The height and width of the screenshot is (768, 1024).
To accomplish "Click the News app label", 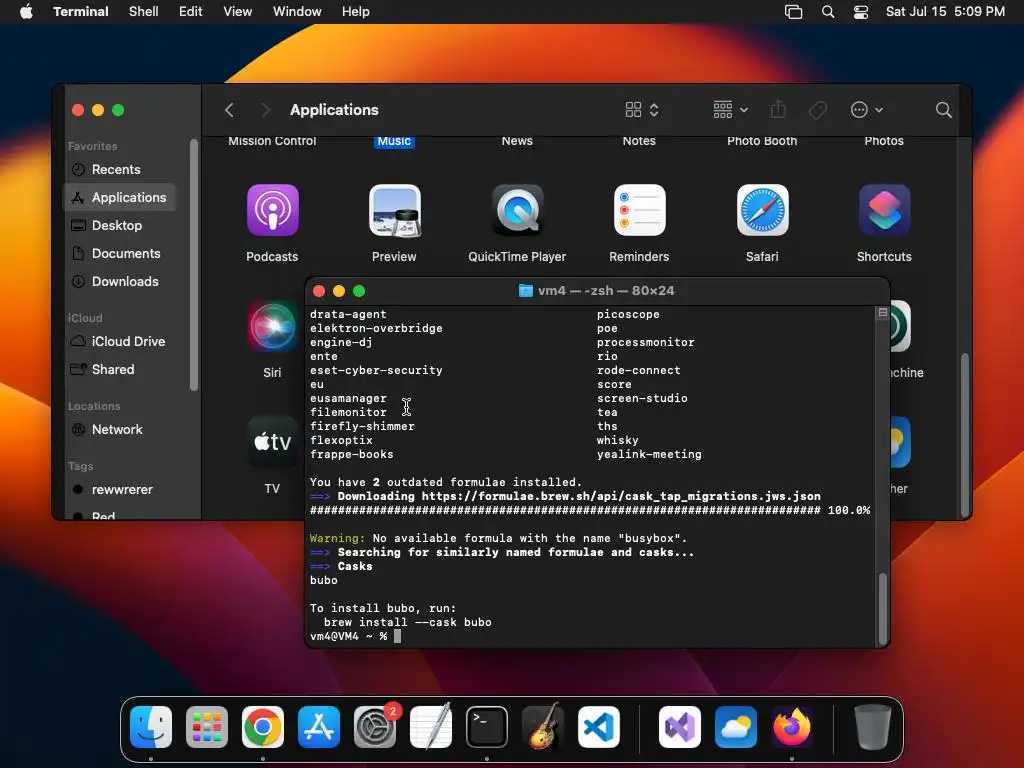I will tap(517, 141).
